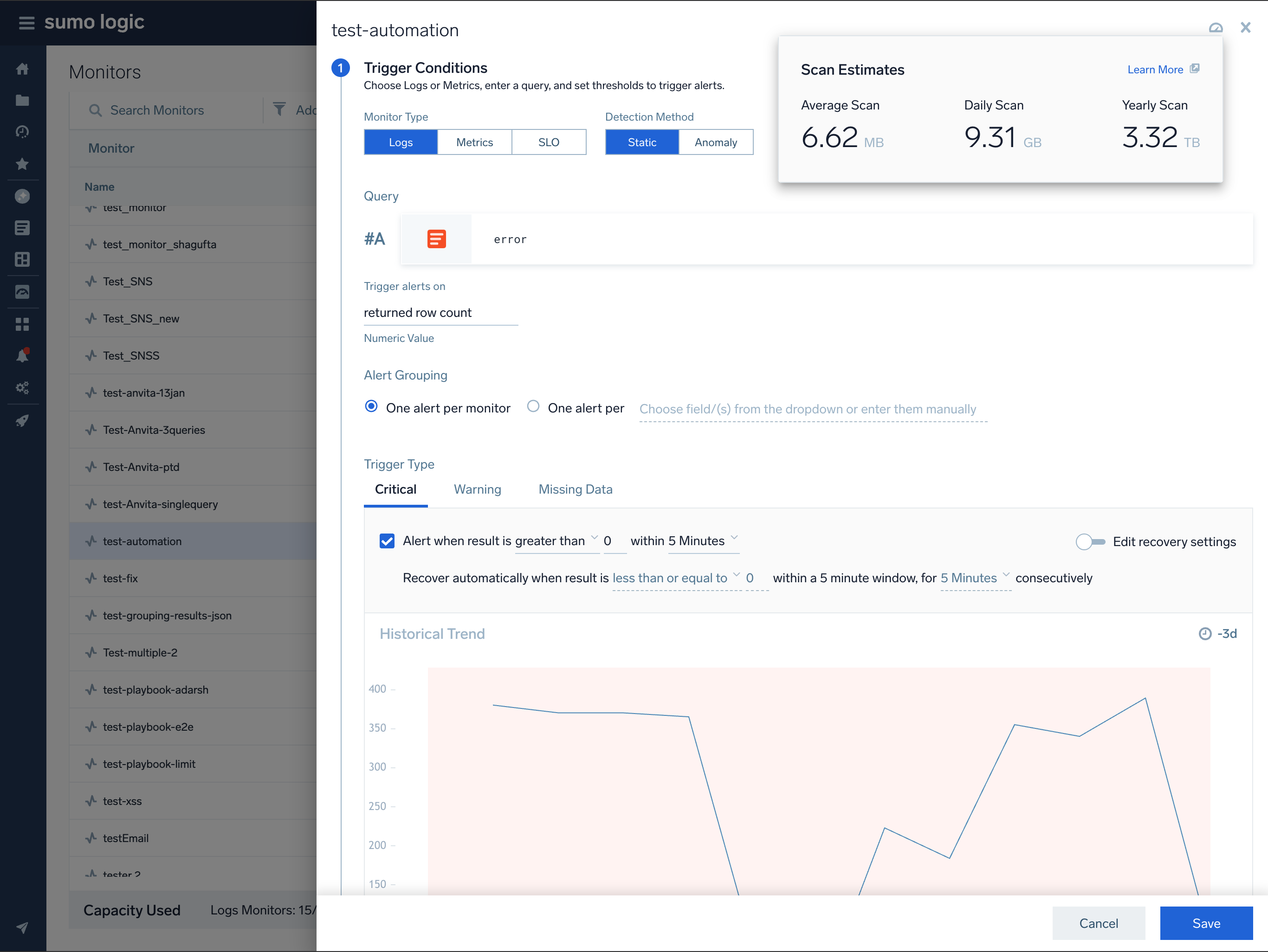This screenshot has height=952, width=1268.
Task: Toggle Edit recovery settings switch
Action: [1090, 541]
